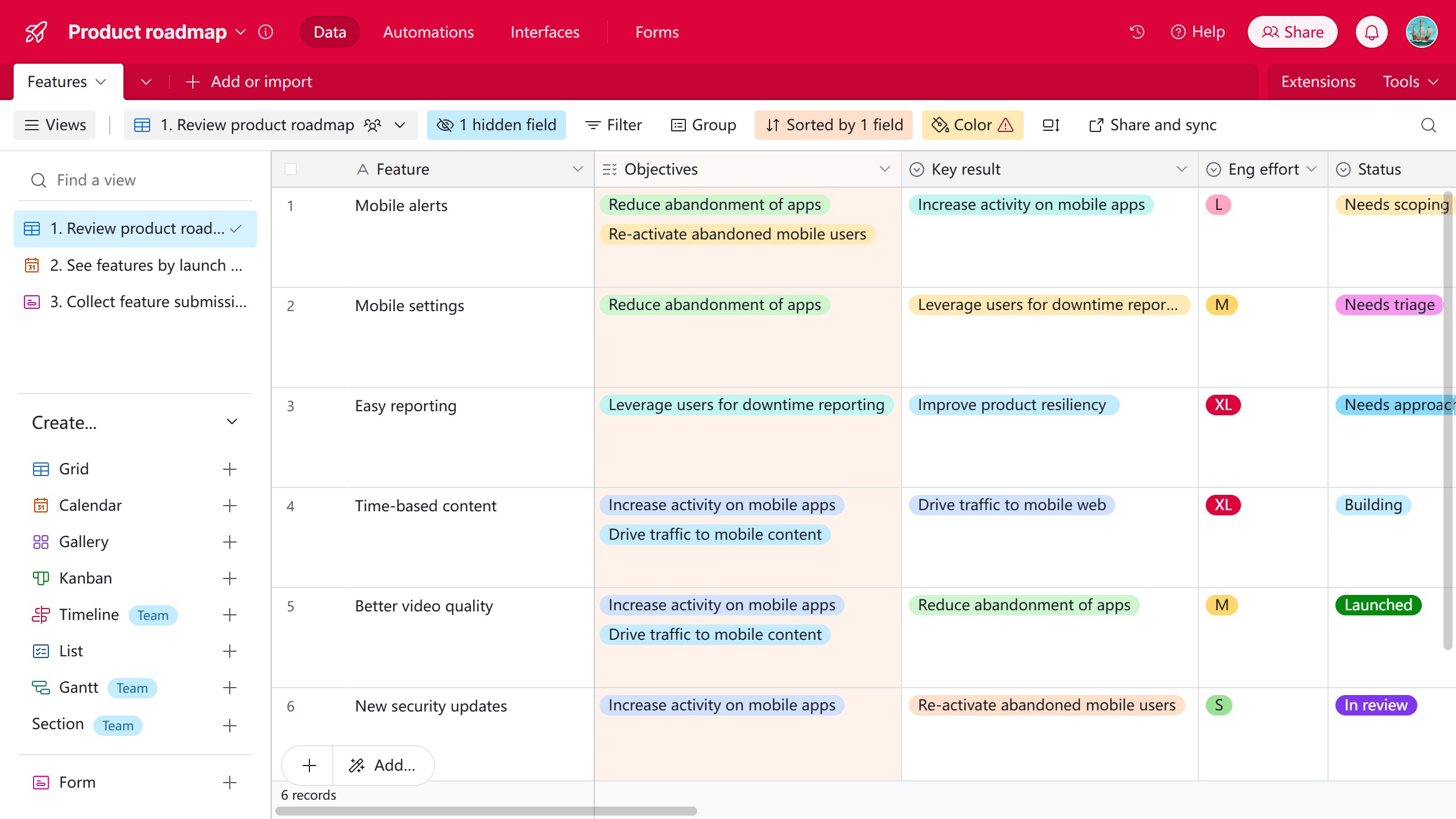Viewport: 1456px width, 819px height.
Task: Open the base history clock icon
Action: point(1137,32)
